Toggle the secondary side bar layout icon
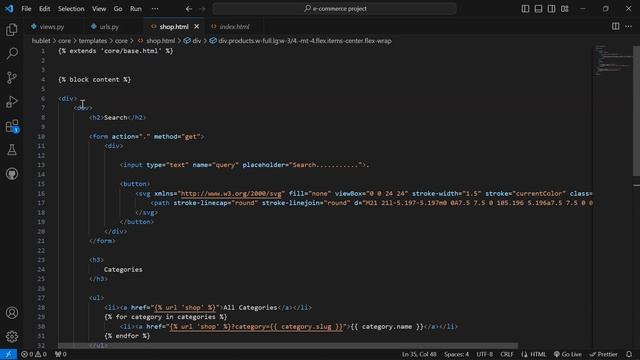The width and height of the screenshot is (640, 360). (x=551, y=9)
